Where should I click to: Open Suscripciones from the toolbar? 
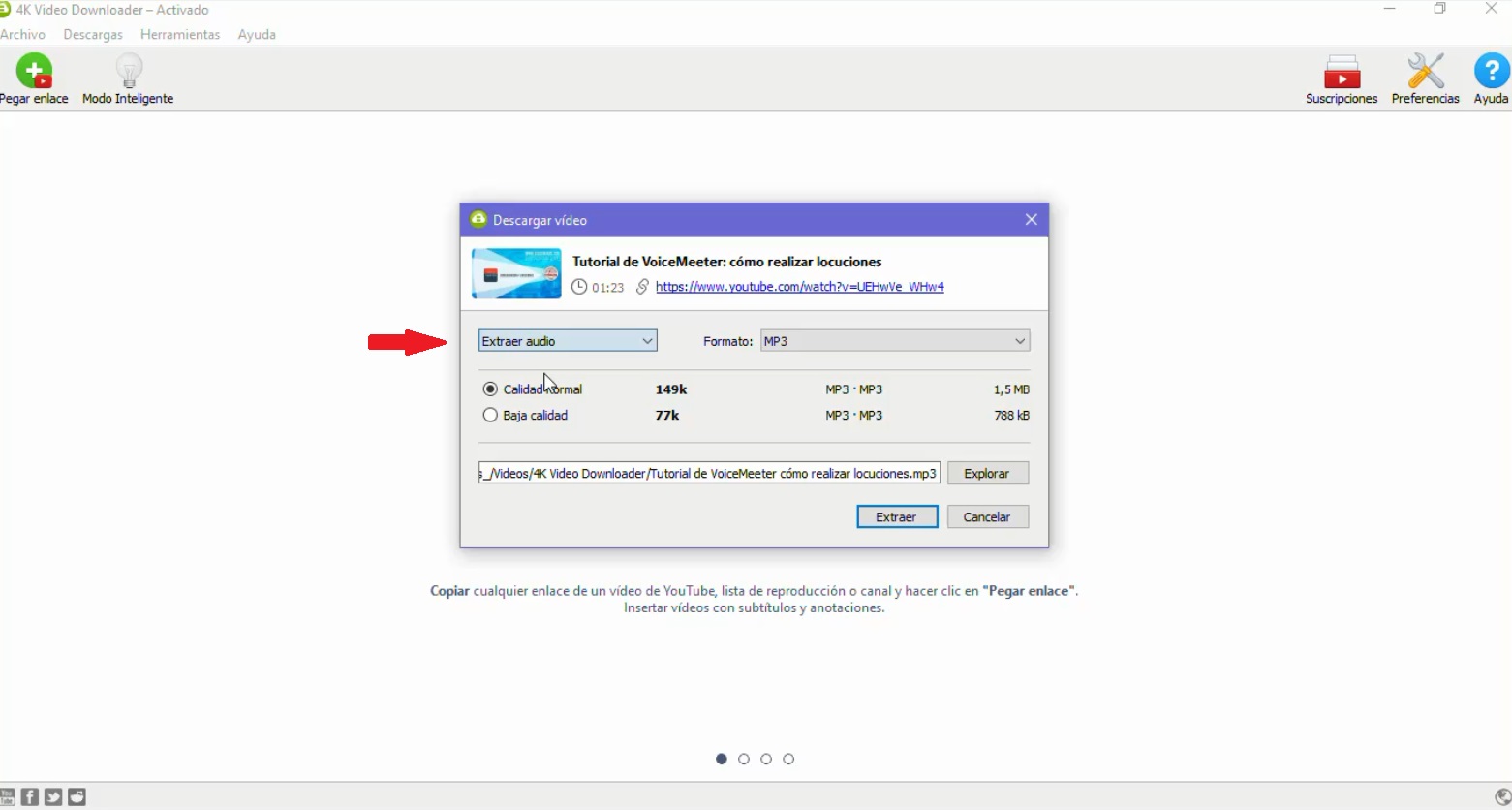tap(1342, 72)
